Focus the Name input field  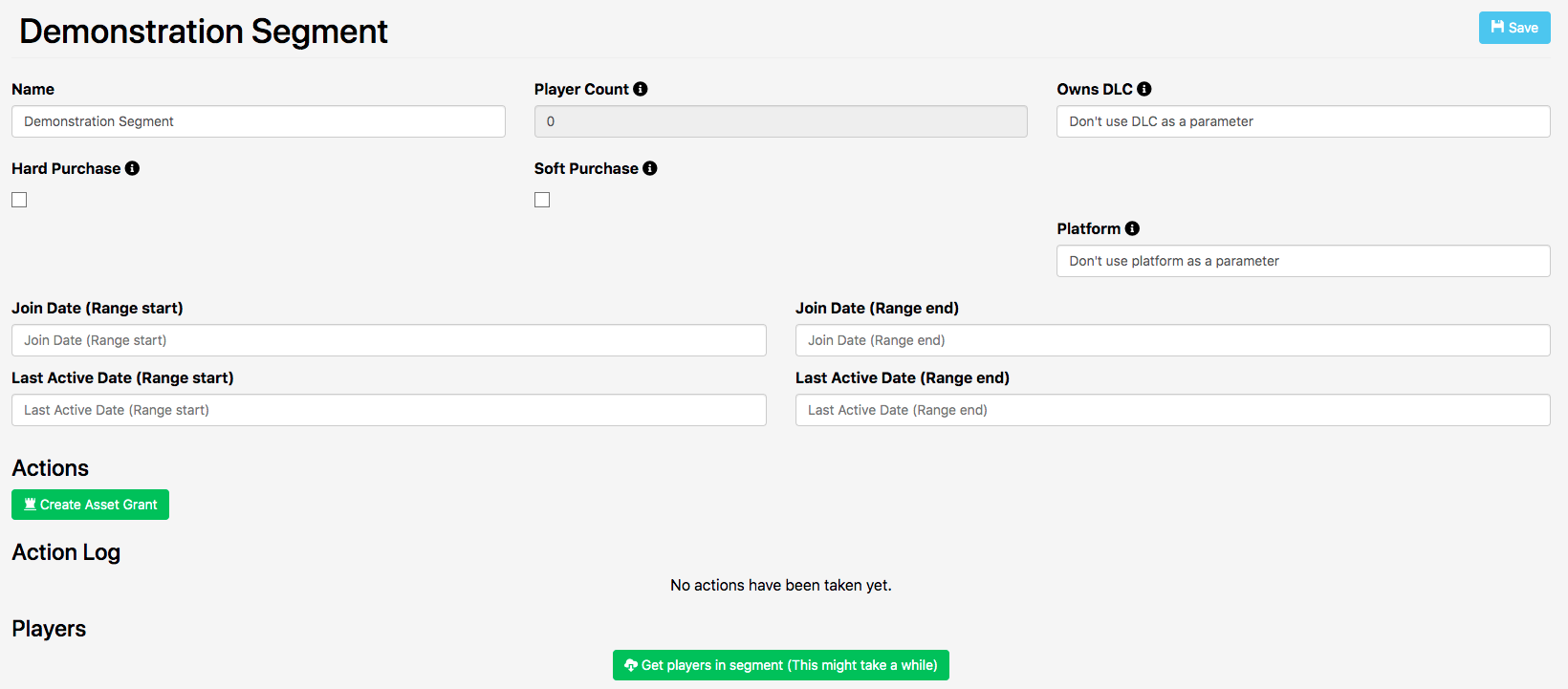258,121
